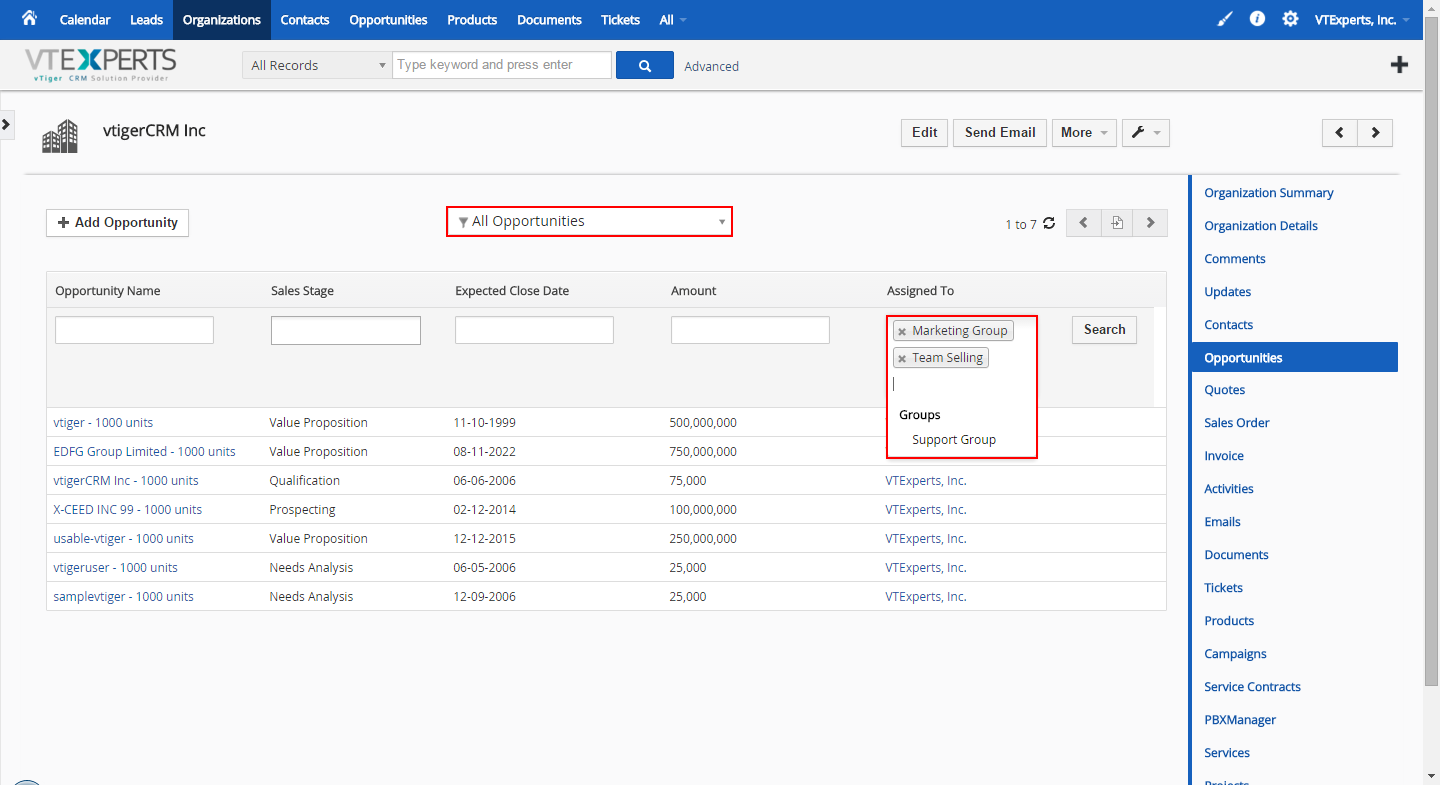This screenshot has height=785, width=1440.
Task: Open the All Records search dropdown
Action: [317, 65]
